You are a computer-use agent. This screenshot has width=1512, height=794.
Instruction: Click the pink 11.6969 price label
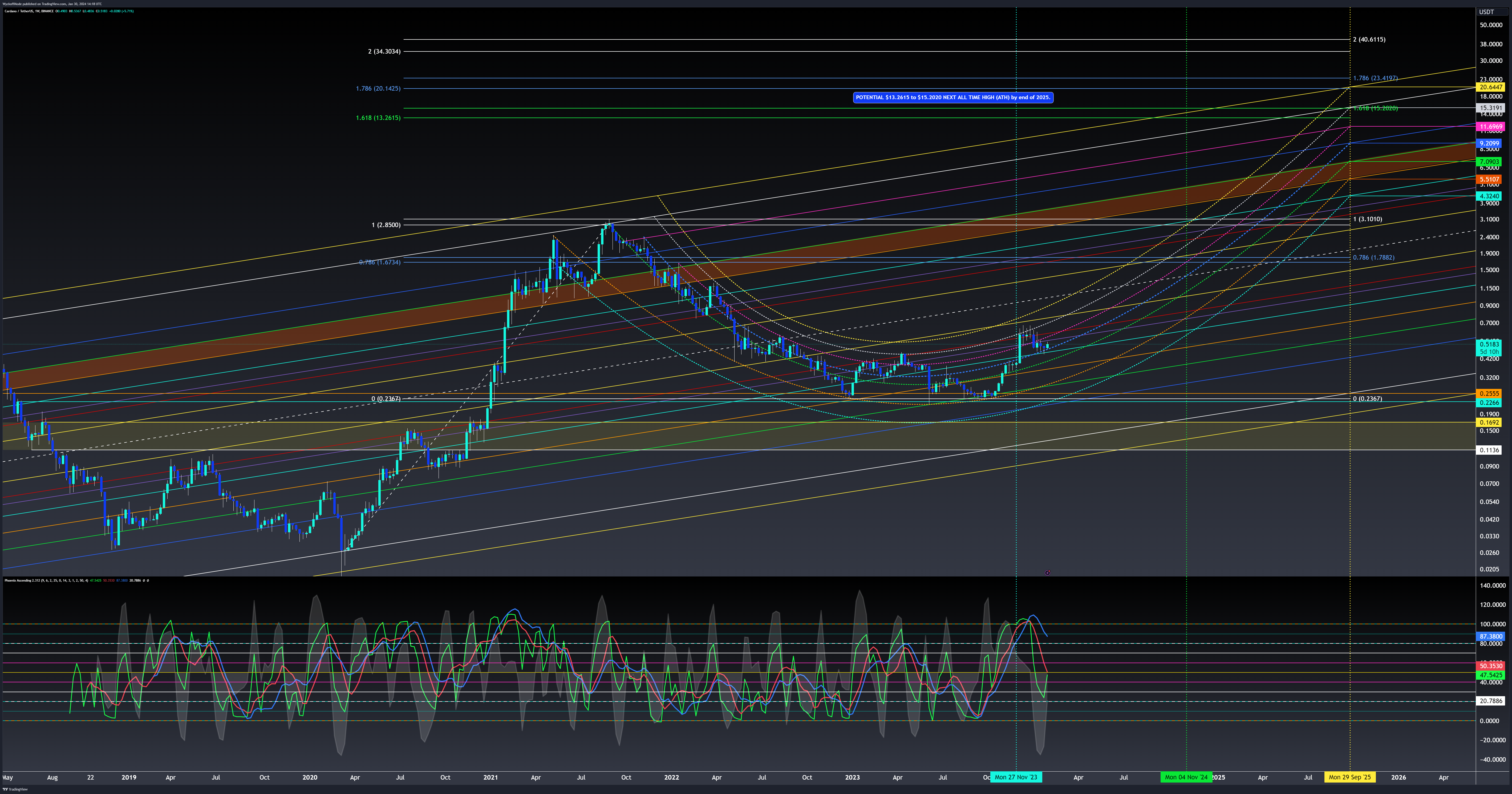coord(1490,127)
